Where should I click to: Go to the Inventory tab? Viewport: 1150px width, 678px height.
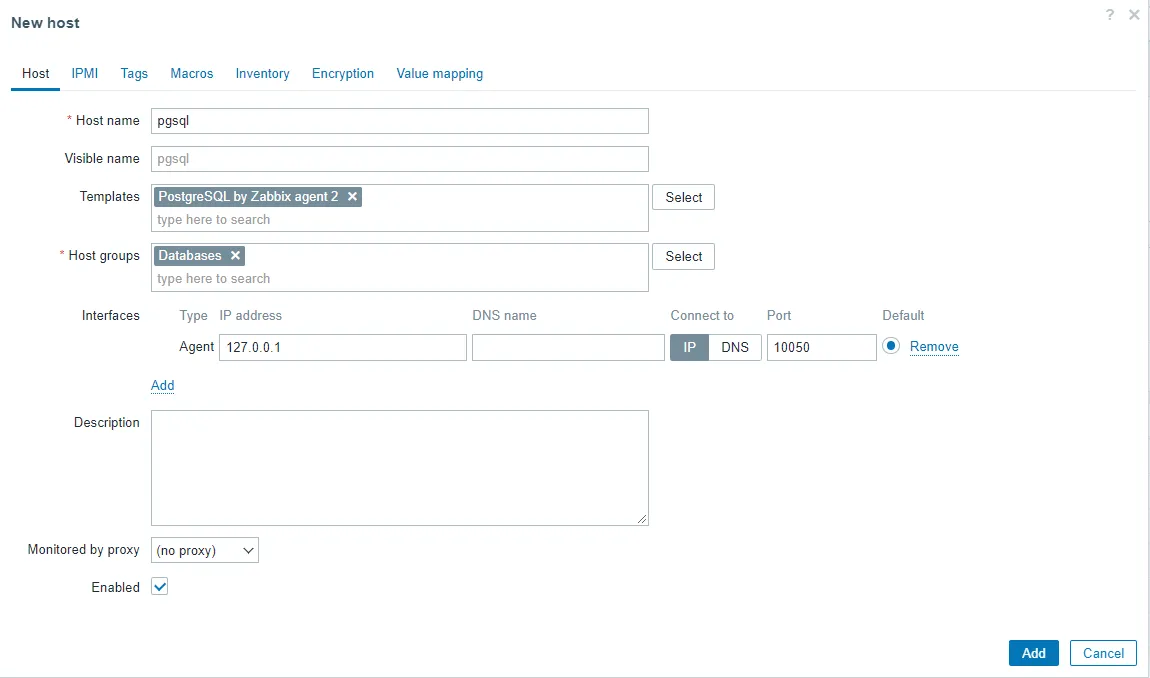[262, 73]
